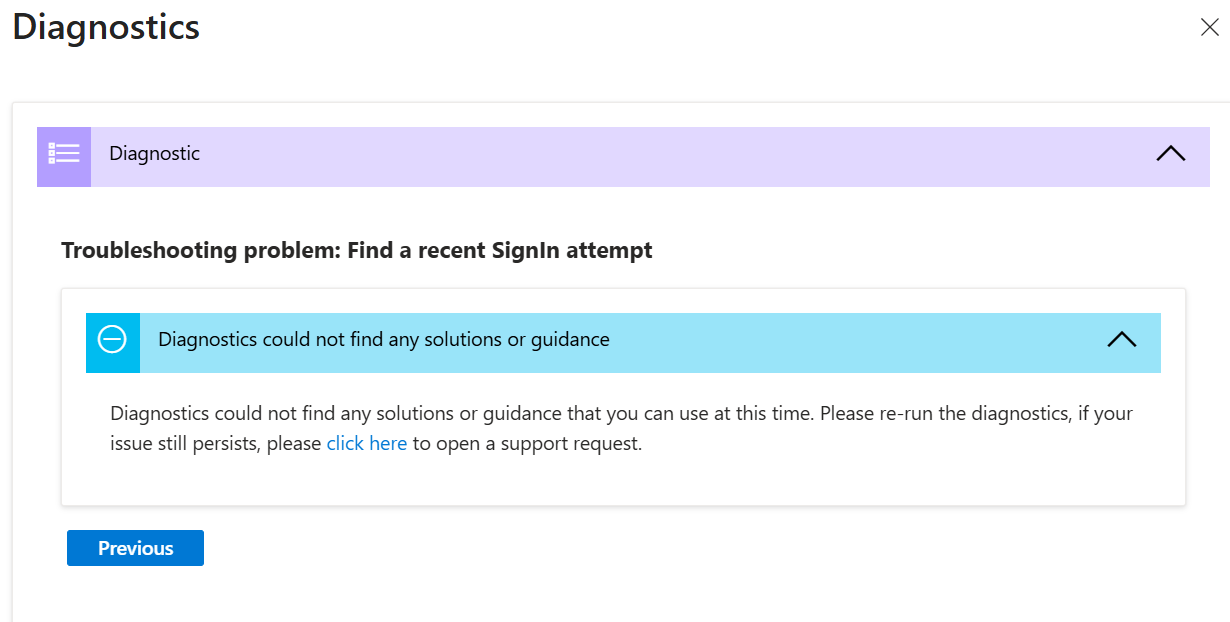
Task: Close the Diagnostics panel with the X
Action: (x=1209, y=28)
